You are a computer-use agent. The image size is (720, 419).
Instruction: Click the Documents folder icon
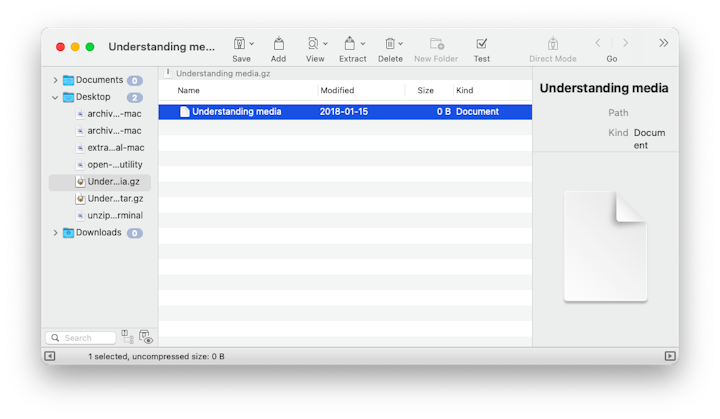[68, 80]
